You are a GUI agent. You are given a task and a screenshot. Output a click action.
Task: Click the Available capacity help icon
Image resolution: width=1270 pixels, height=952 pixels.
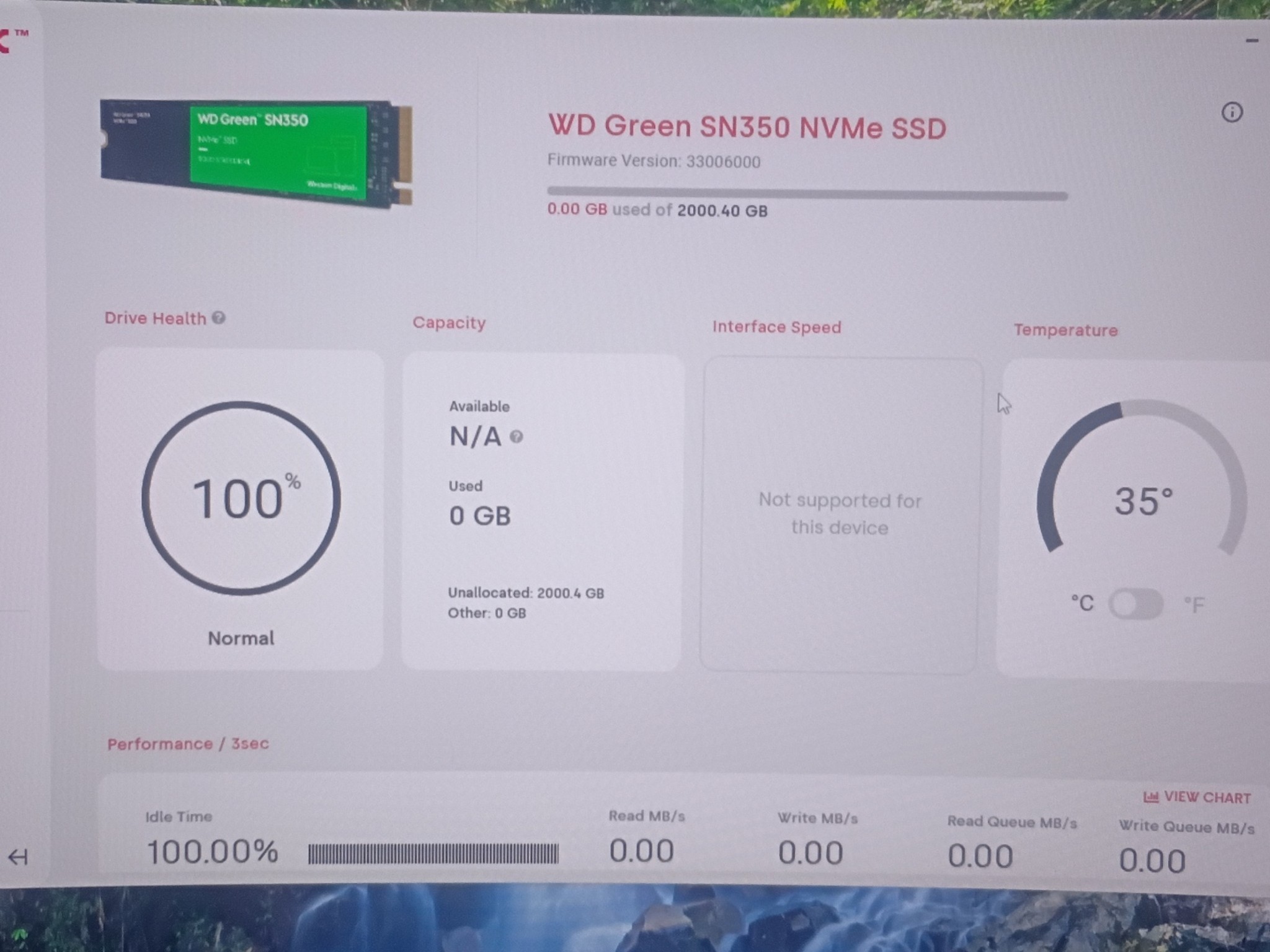click(x=516, y=437)
